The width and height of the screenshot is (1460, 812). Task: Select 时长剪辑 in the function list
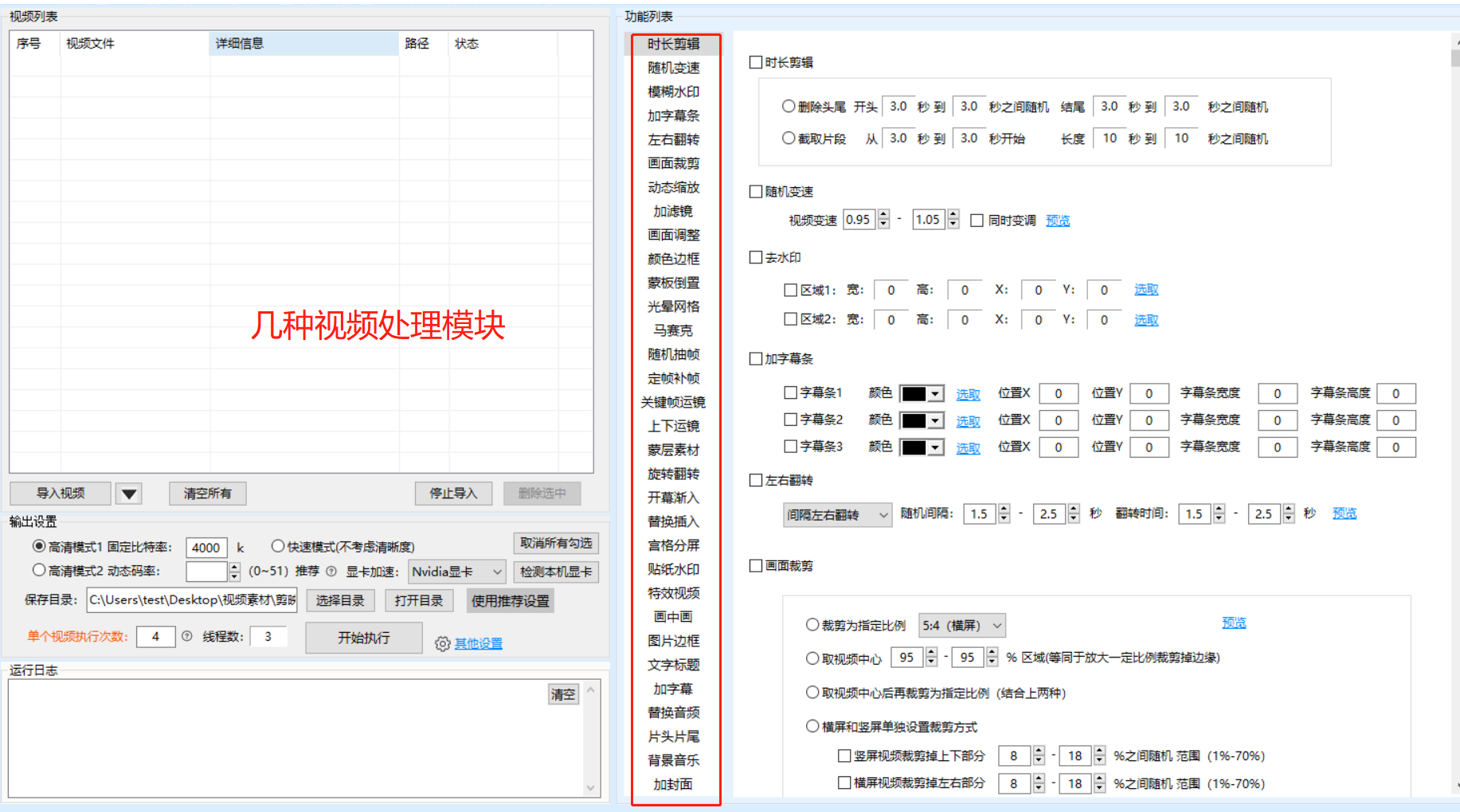pos(674,44)
